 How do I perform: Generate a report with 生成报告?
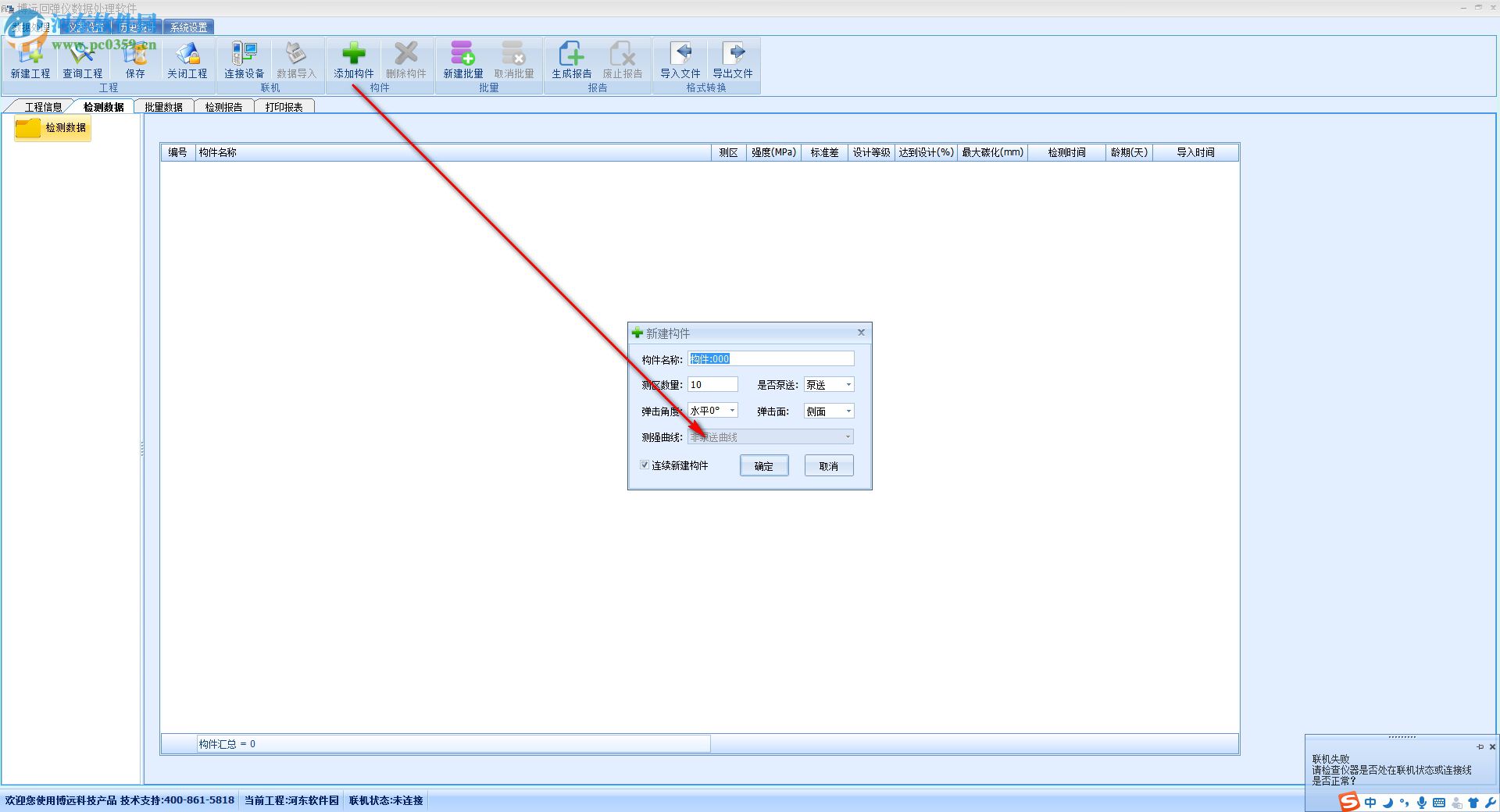(572, 60)
